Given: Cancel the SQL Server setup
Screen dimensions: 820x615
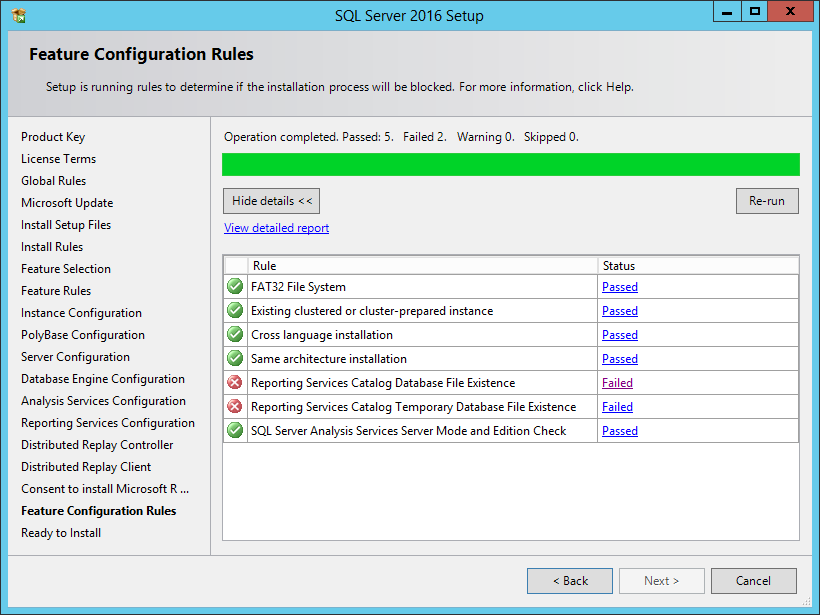Looking at the screenshot, I should [x=754, y=581].
